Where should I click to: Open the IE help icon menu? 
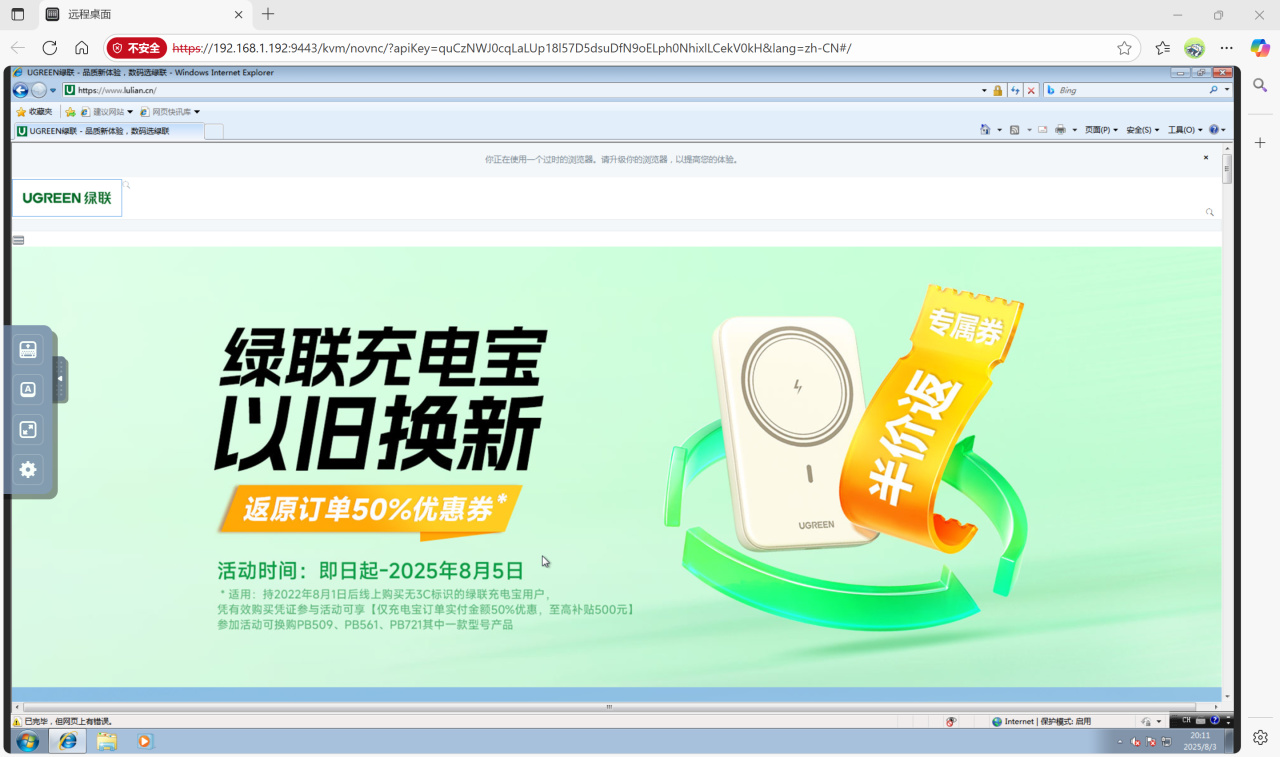coord(1217,130)
